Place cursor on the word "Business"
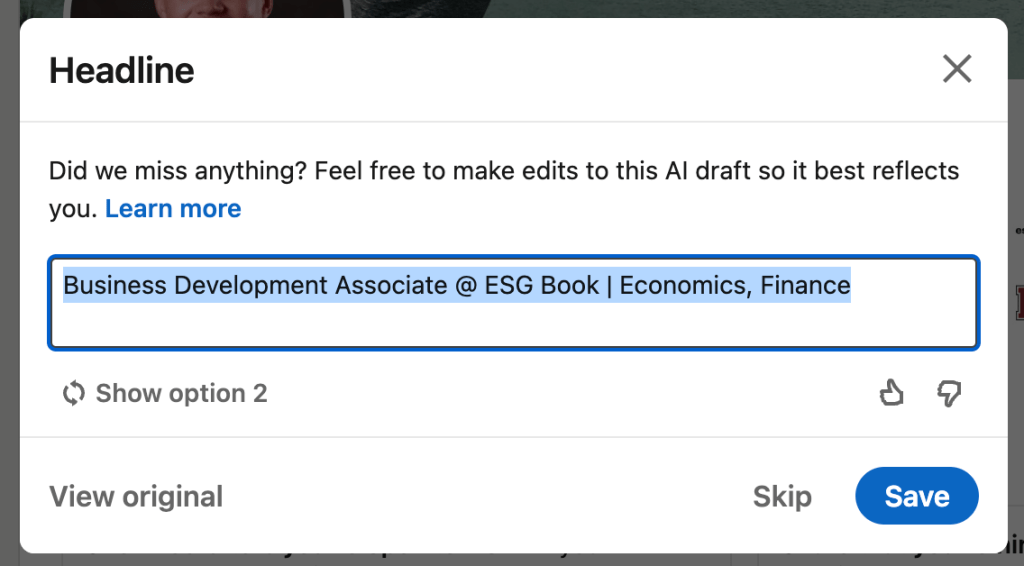This screenshot has width=1024, height=566. 115,286
